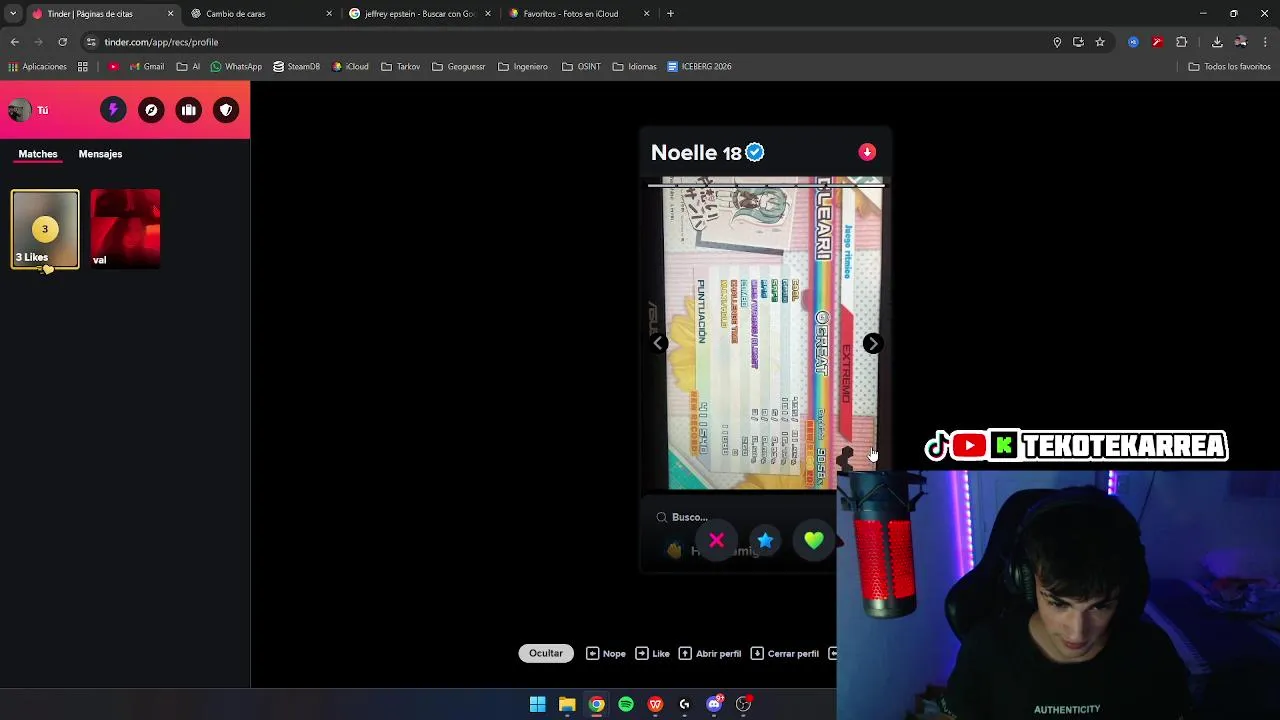Click the blue round extension icon
Image resolution: width=1280 pixels, height=720 pixels.
pos(1133,42)
